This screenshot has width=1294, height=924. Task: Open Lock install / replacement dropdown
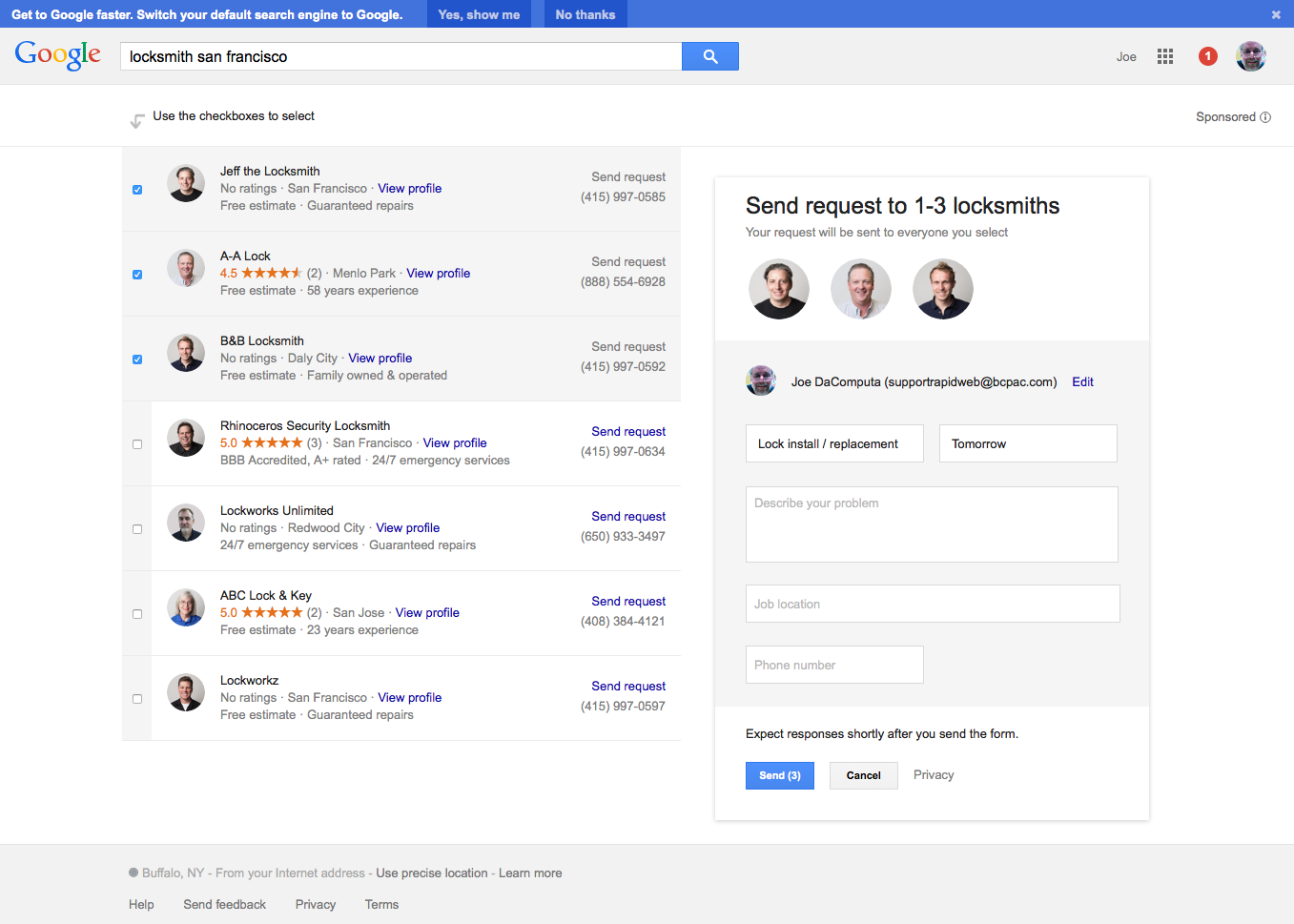[x=834, y=443]
